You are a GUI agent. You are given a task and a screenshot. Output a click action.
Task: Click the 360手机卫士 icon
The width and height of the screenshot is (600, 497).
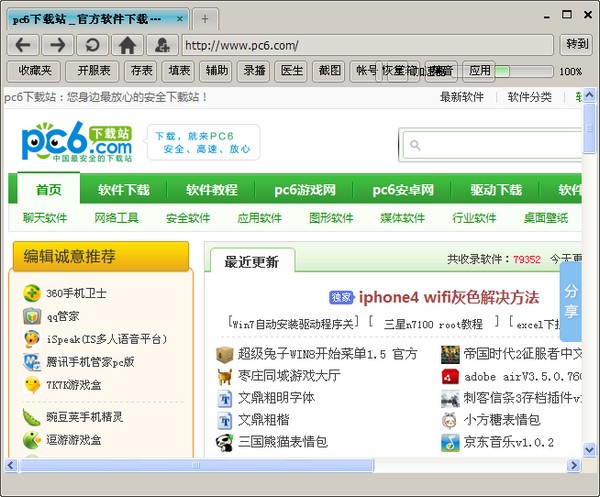[x=32, y=293]
